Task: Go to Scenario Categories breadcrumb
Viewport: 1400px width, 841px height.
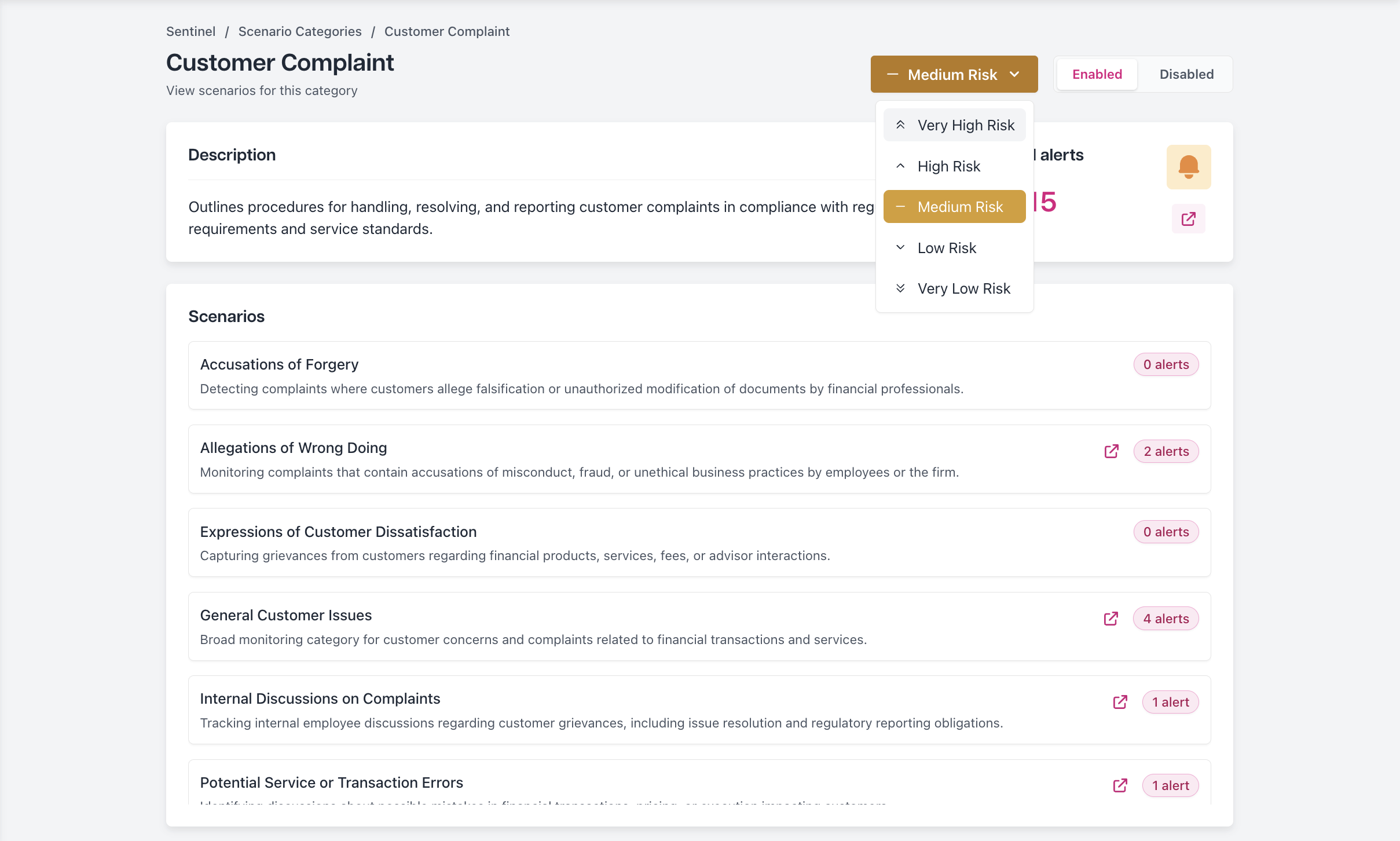Action: coord(300,31)
